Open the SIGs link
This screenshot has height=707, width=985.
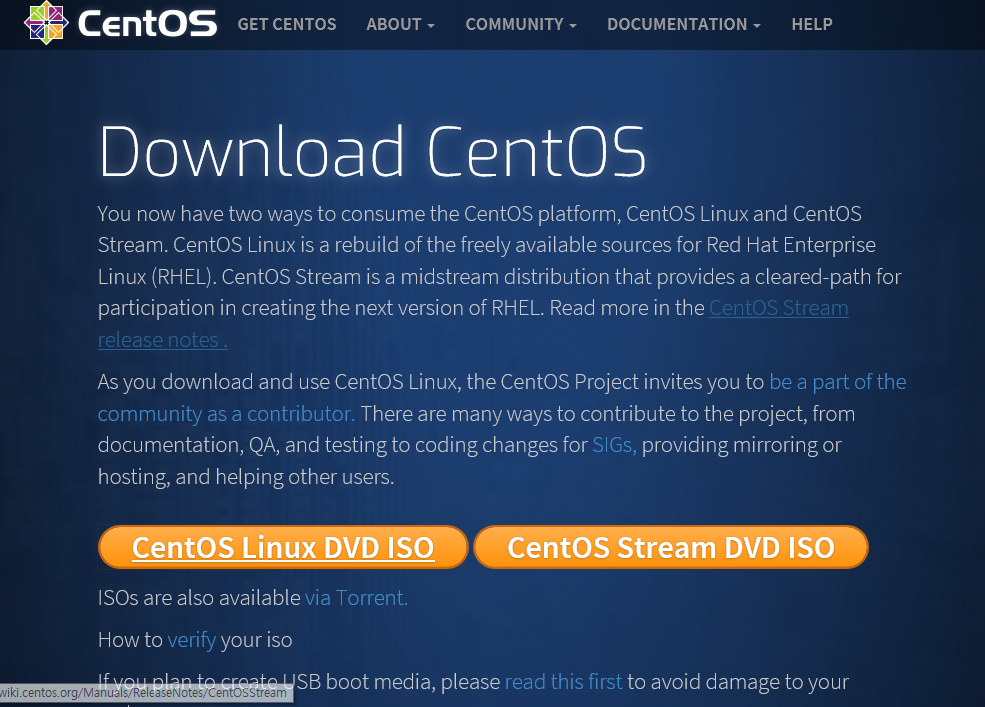pos(614,445)
